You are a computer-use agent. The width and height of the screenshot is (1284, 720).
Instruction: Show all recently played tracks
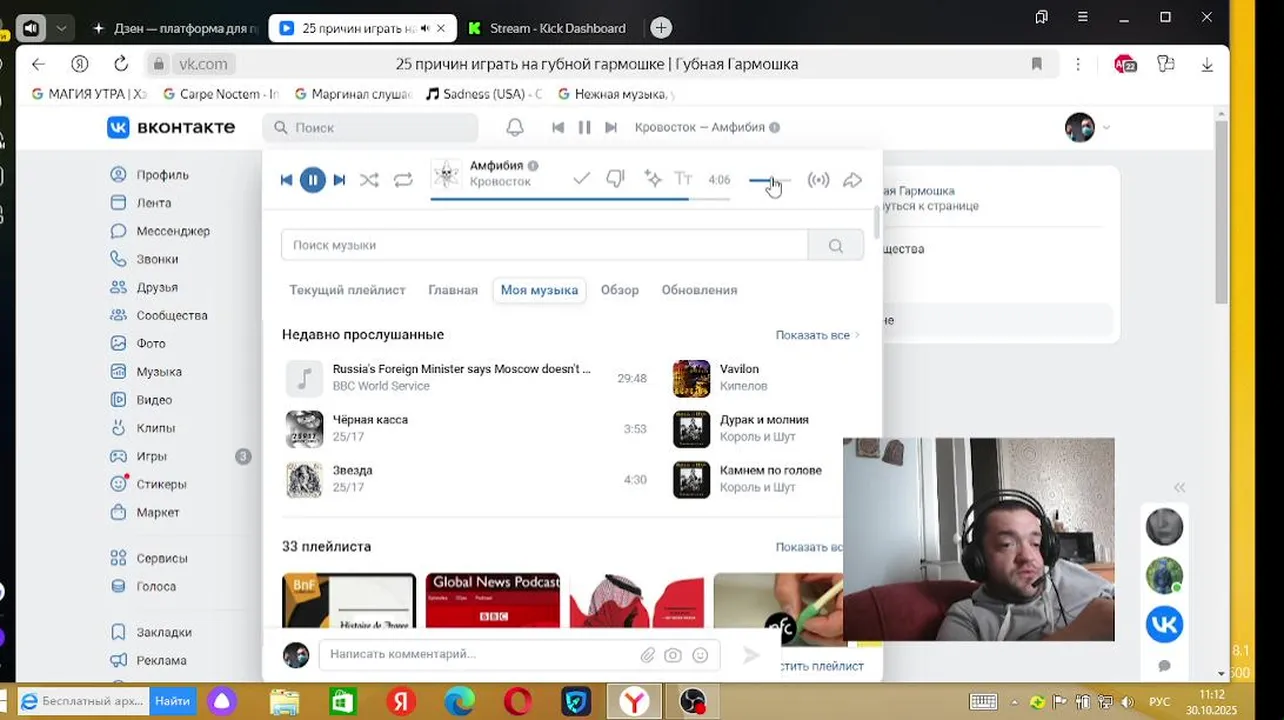(x=817, y=335)
